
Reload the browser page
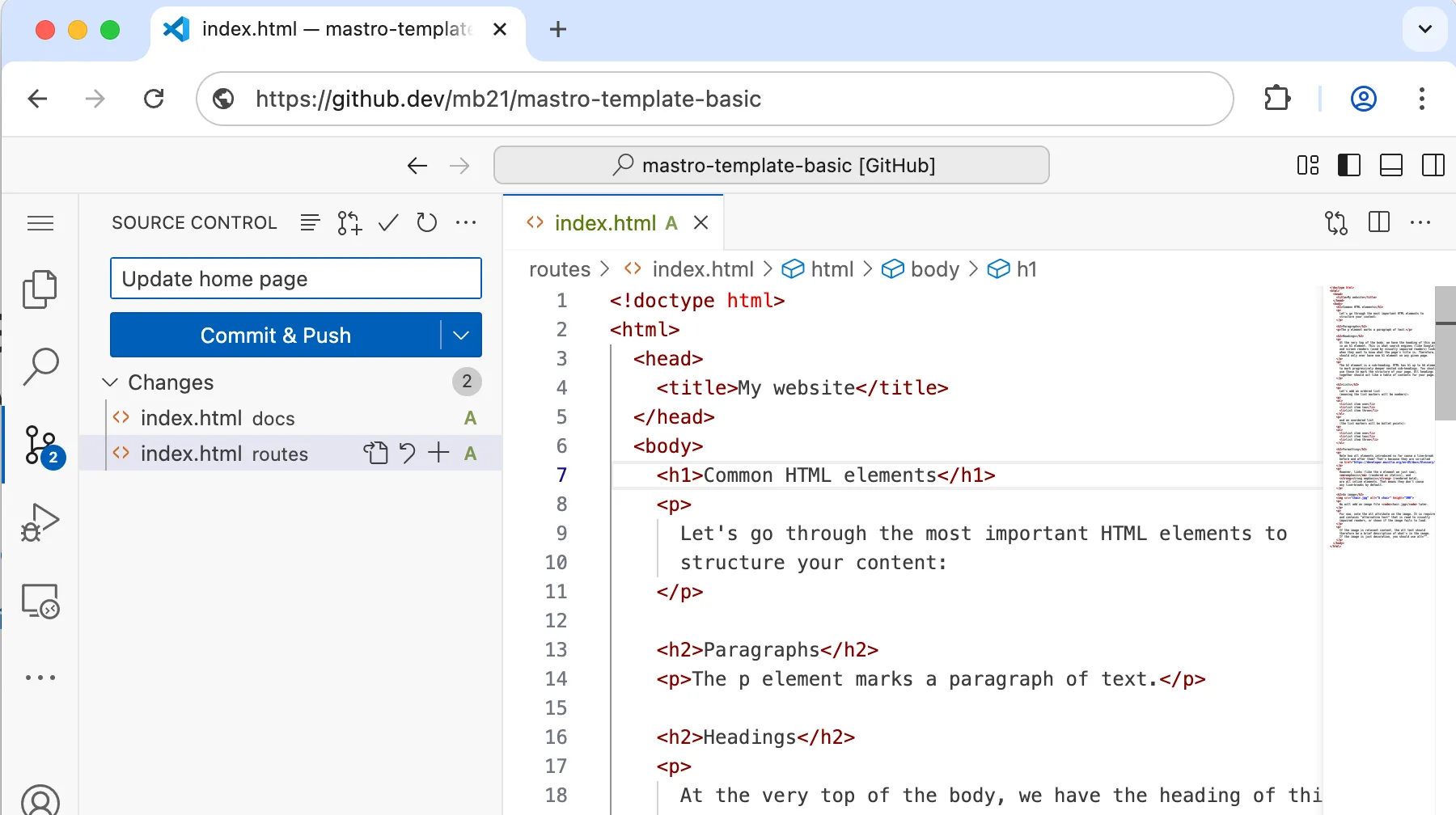coord(154,99)
